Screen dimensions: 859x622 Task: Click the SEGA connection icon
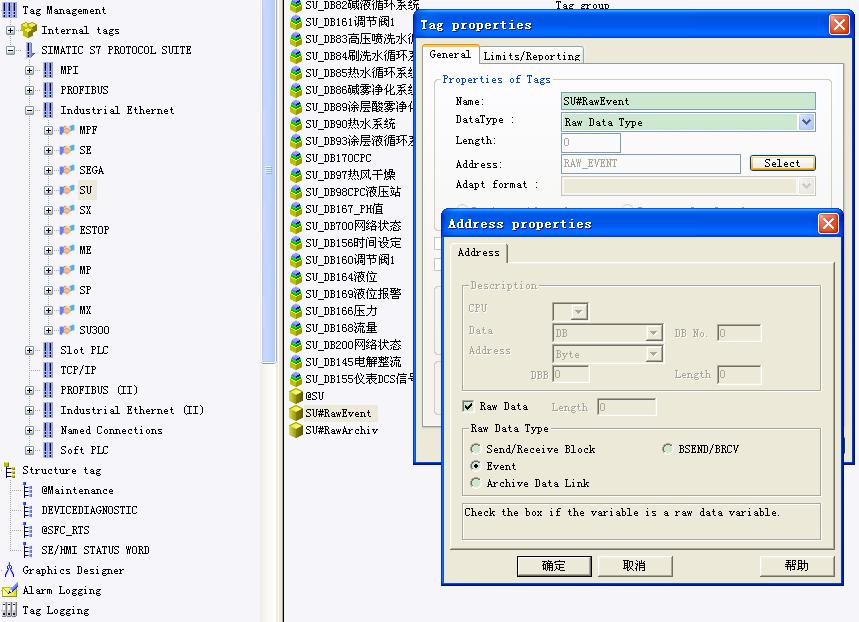click(67, 170)
